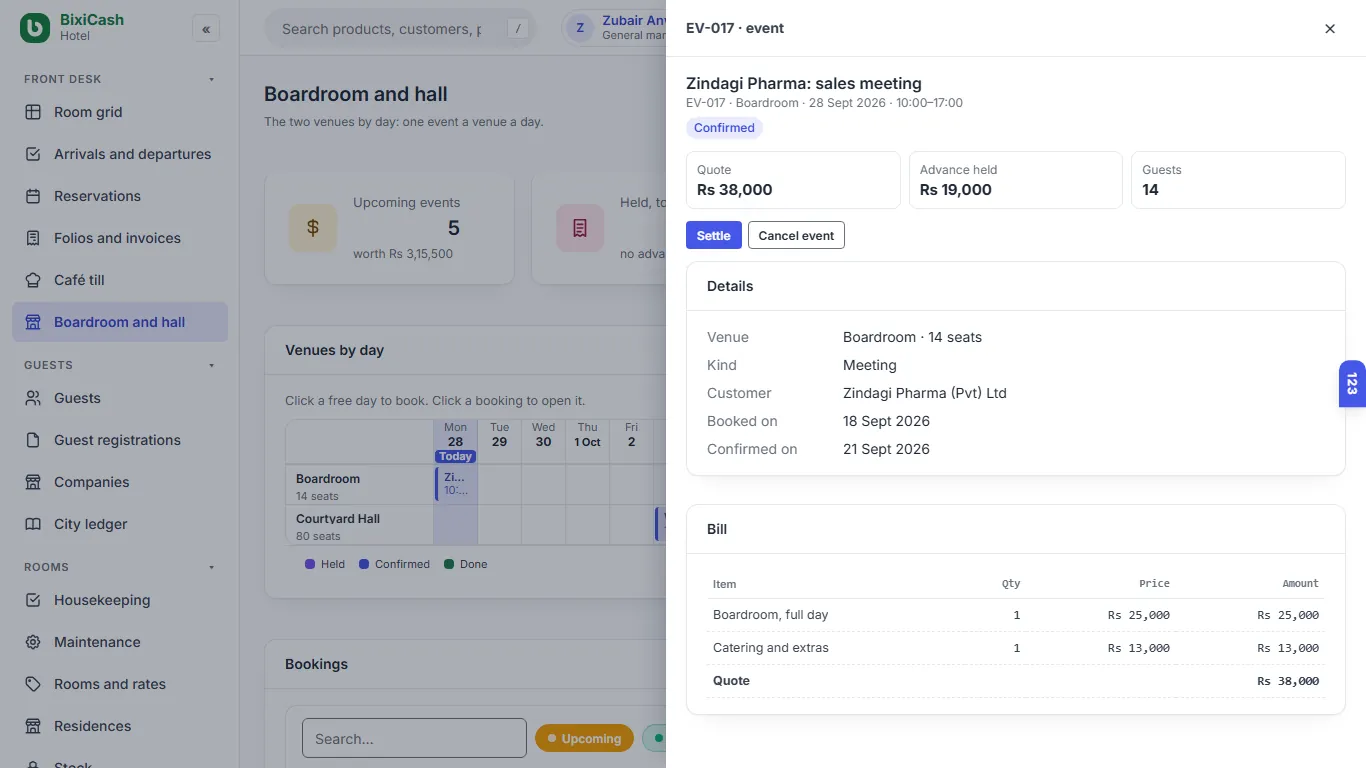Navigate to Housekeeping
Viewport: 1366px width, 768px height.
click(120, 600)
